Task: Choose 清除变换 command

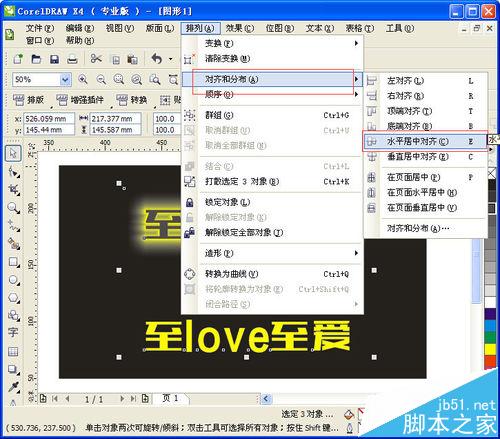Action: coord(272,59)
